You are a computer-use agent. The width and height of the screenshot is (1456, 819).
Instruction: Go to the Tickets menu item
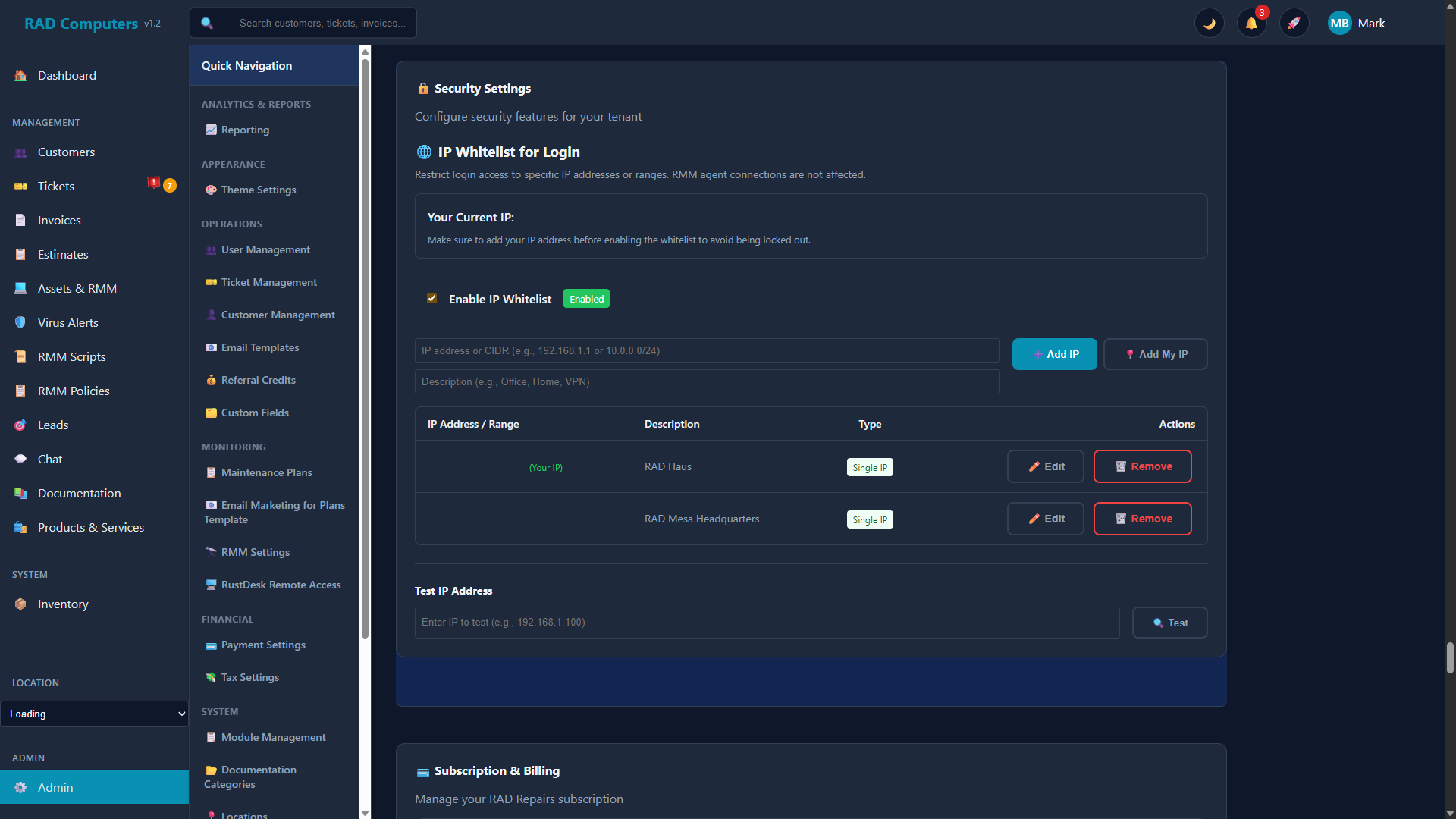(55, 186)
